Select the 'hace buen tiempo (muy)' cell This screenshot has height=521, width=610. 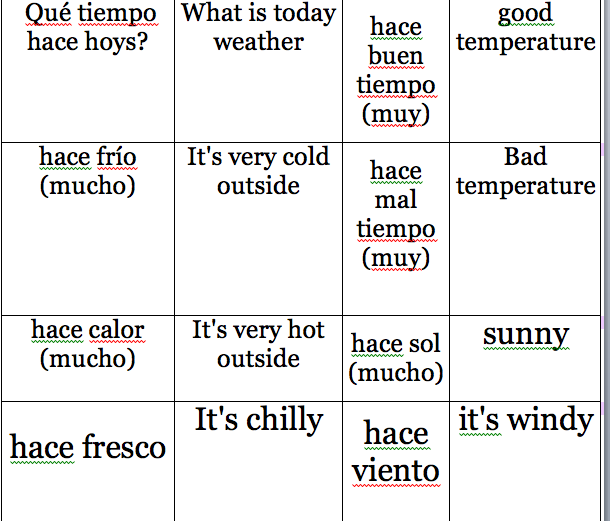tap(396, 70)
